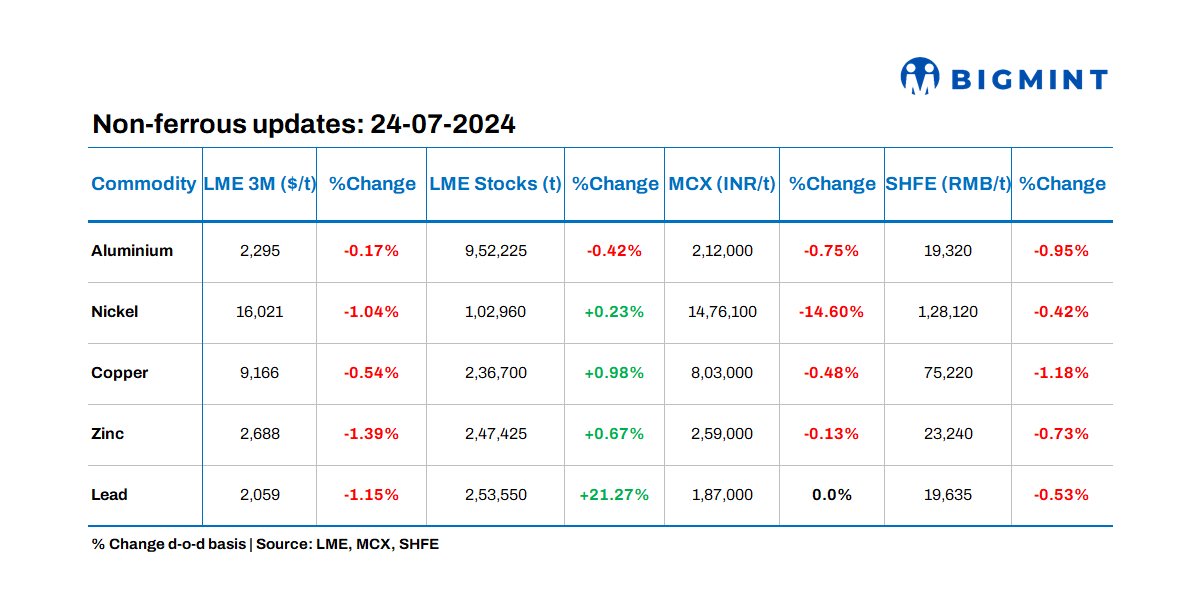
Task: Click Zinc SHFE price 23,240
Action: 944,434
